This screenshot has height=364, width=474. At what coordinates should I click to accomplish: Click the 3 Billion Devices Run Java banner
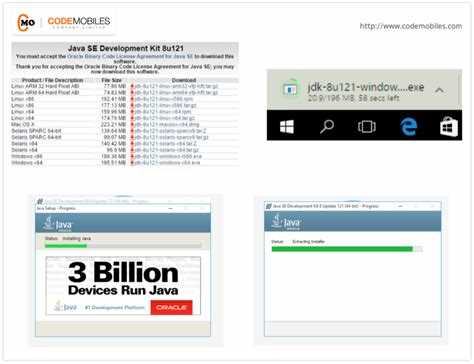(x=123, y=286)
